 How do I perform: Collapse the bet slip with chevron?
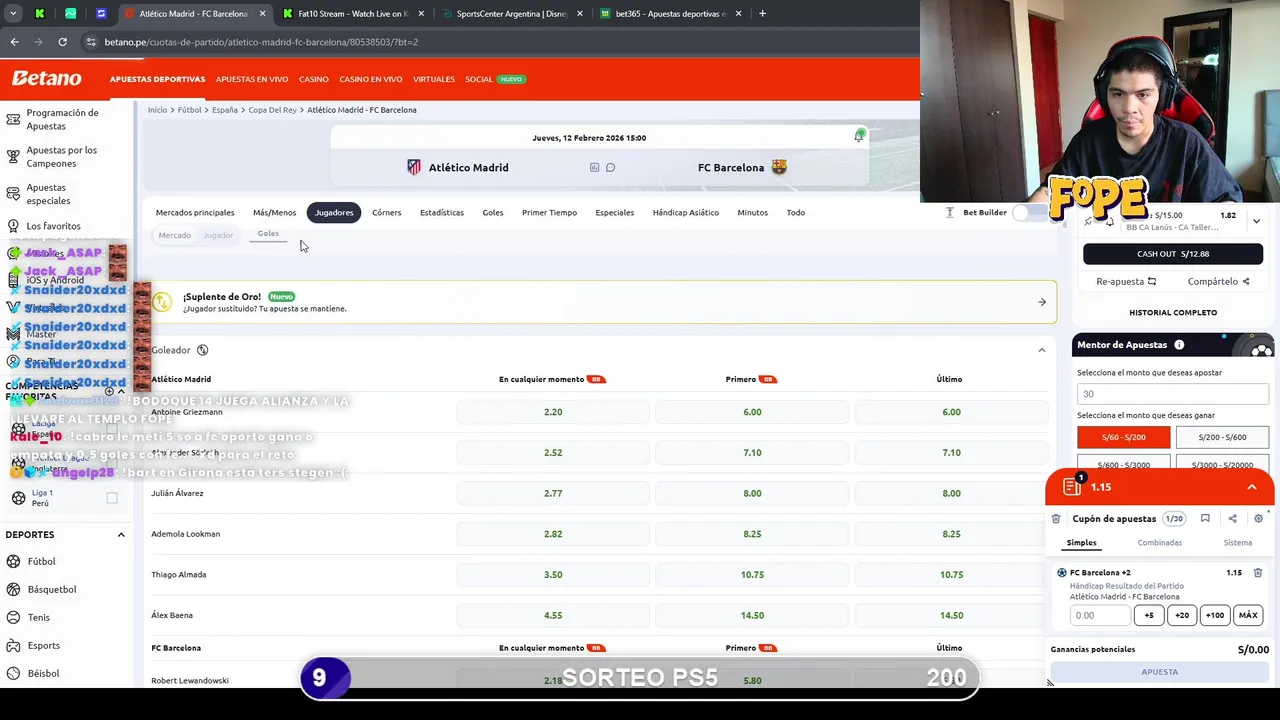[x=1251, y=487]
